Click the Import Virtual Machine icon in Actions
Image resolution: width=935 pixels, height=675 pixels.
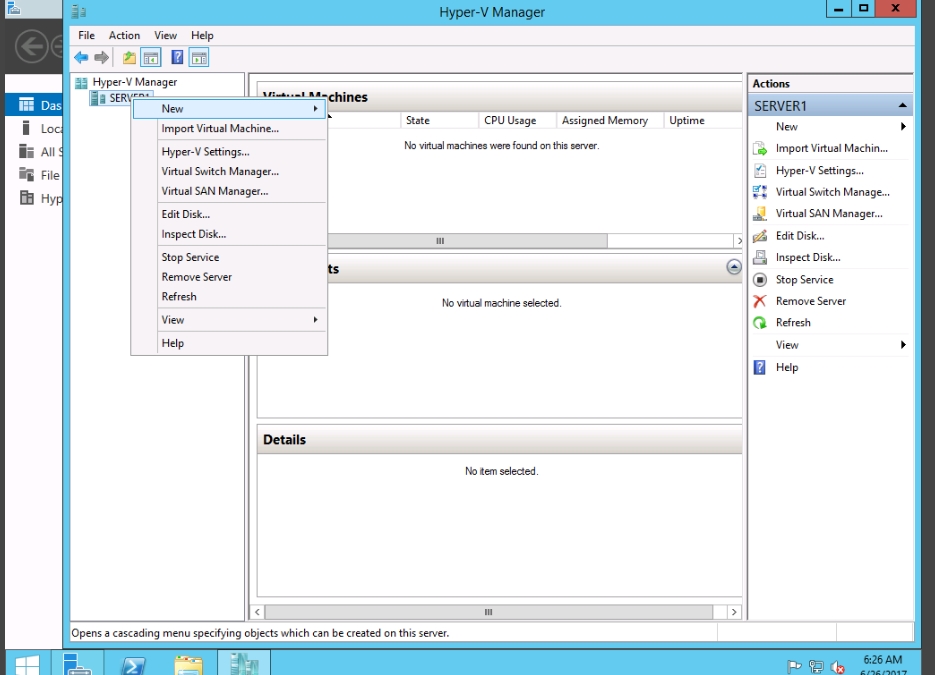coord(760,148)
